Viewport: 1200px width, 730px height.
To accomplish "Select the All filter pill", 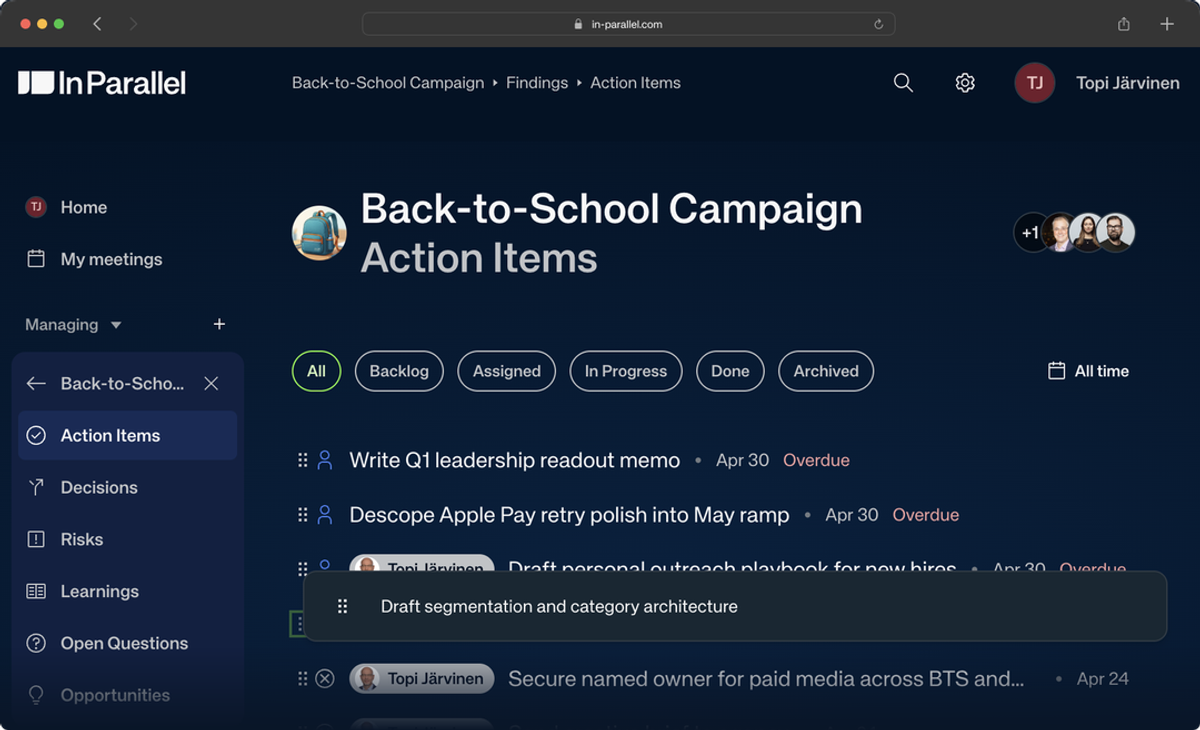I will 316,371.
